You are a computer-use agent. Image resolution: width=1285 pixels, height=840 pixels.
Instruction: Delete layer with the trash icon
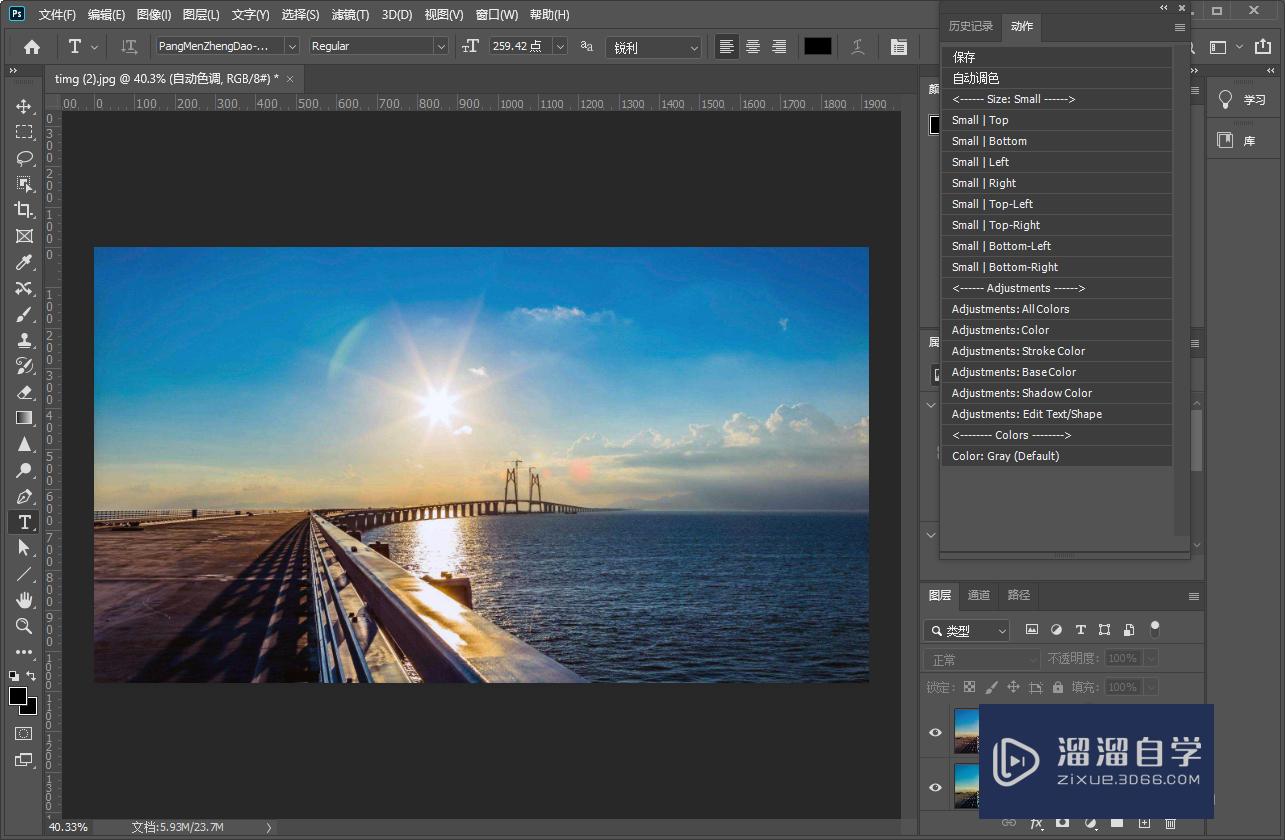1170,823
